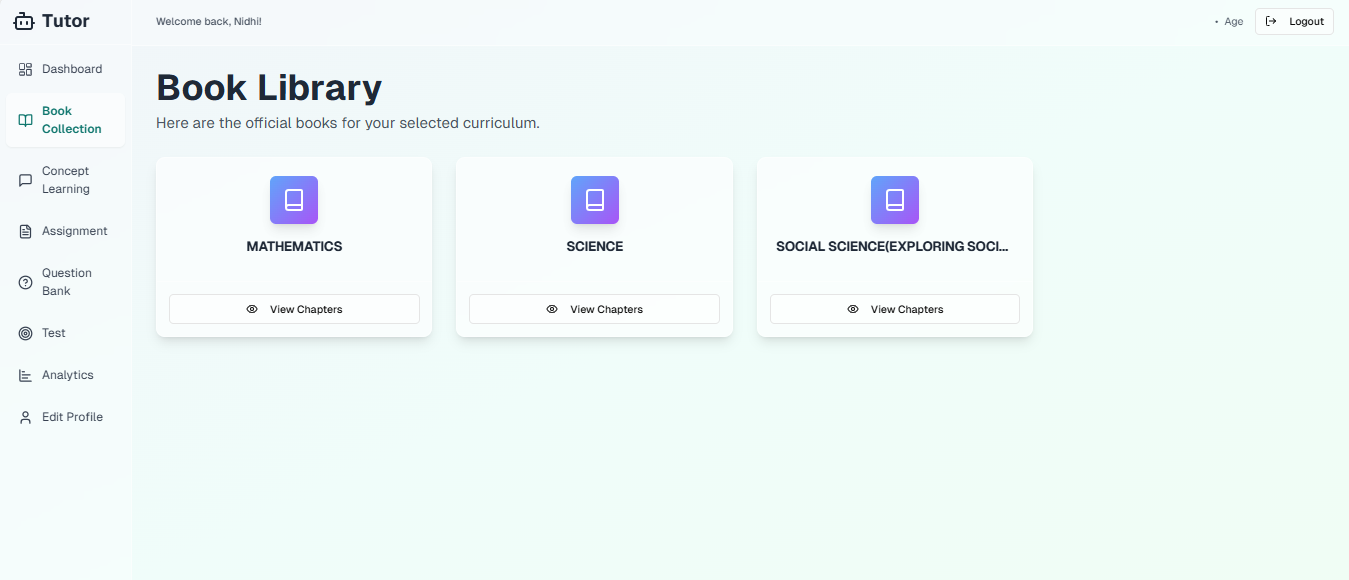1349x580 pixels.
Task: Click the Mathematics purple book icon
Action: point(294,200)
